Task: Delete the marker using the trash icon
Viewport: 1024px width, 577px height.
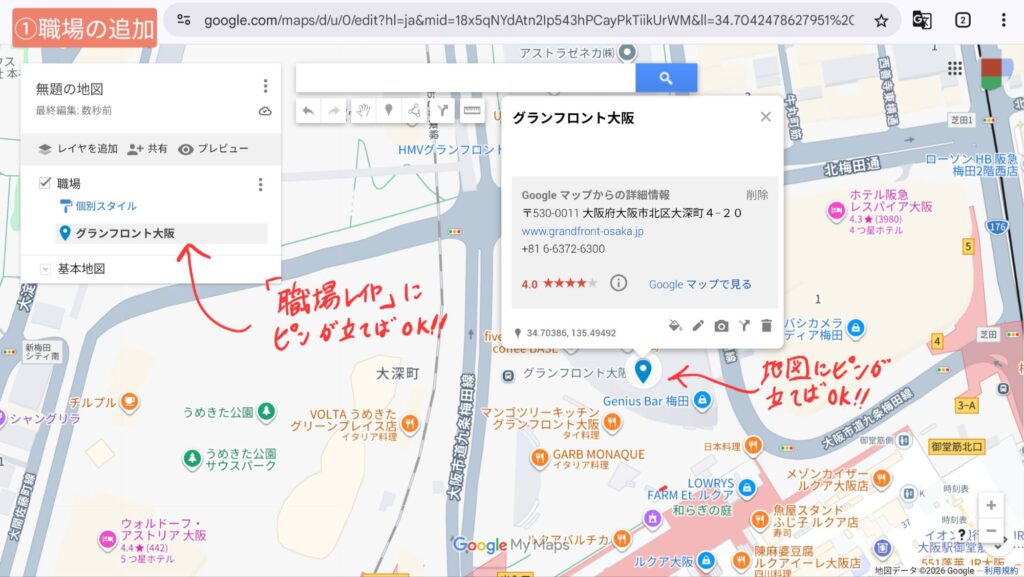Action: click(x=766, y=325)
